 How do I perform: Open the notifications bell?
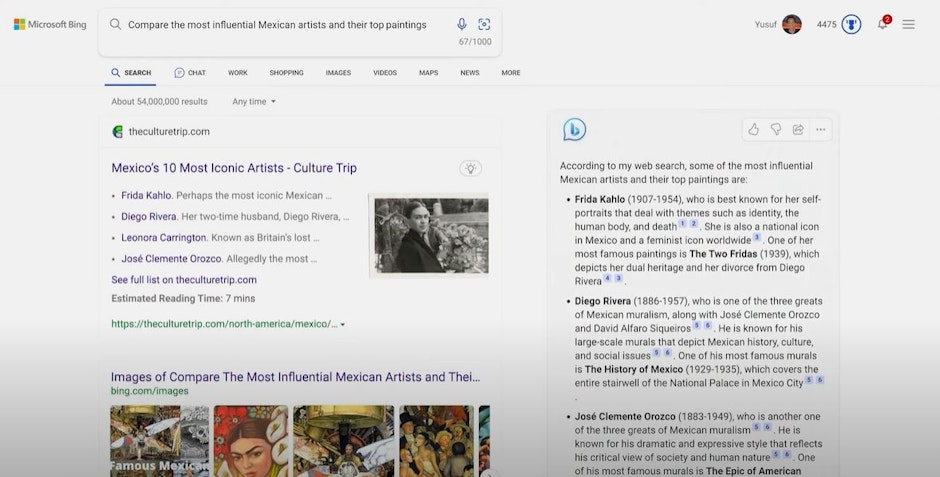pyautogui.click(x=882, y=25)
